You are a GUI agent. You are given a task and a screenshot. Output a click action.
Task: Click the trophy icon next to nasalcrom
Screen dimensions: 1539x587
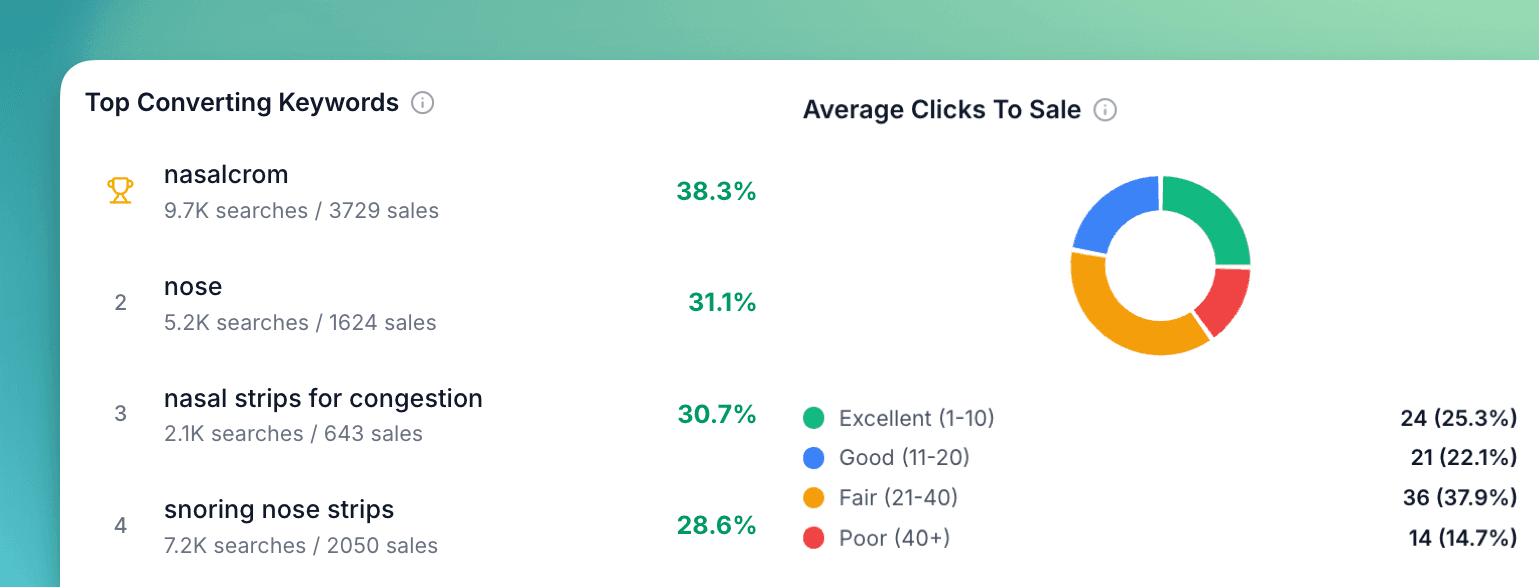point(119,191)
